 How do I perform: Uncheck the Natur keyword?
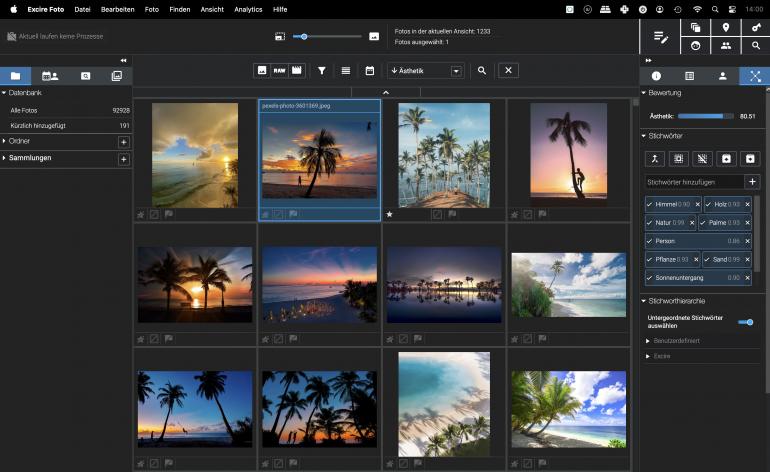point(650,223)
